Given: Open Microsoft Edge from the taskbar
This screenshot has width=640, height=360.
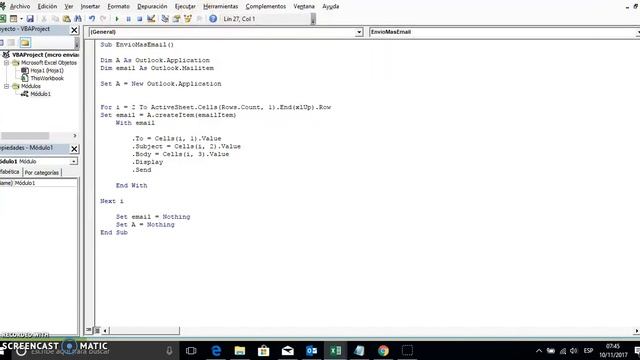Looking at the screenshot, I should pos(216,351).
